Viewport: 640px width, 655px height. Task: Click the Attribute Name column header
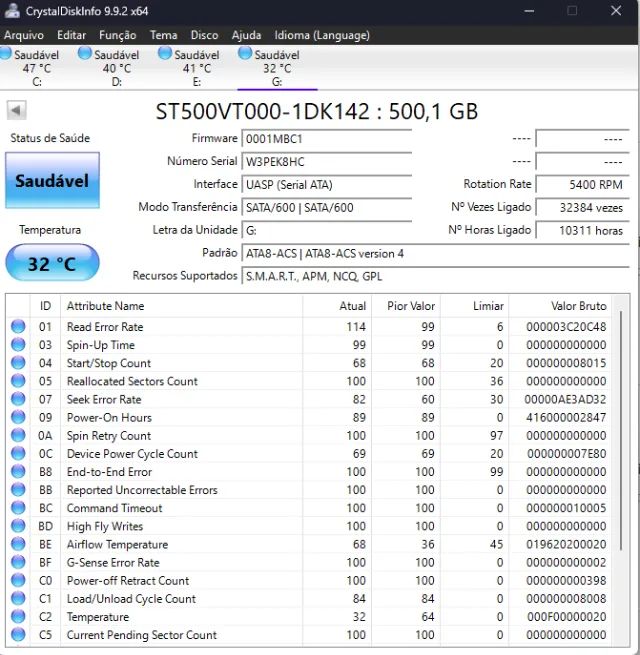[x=182, y=306]
